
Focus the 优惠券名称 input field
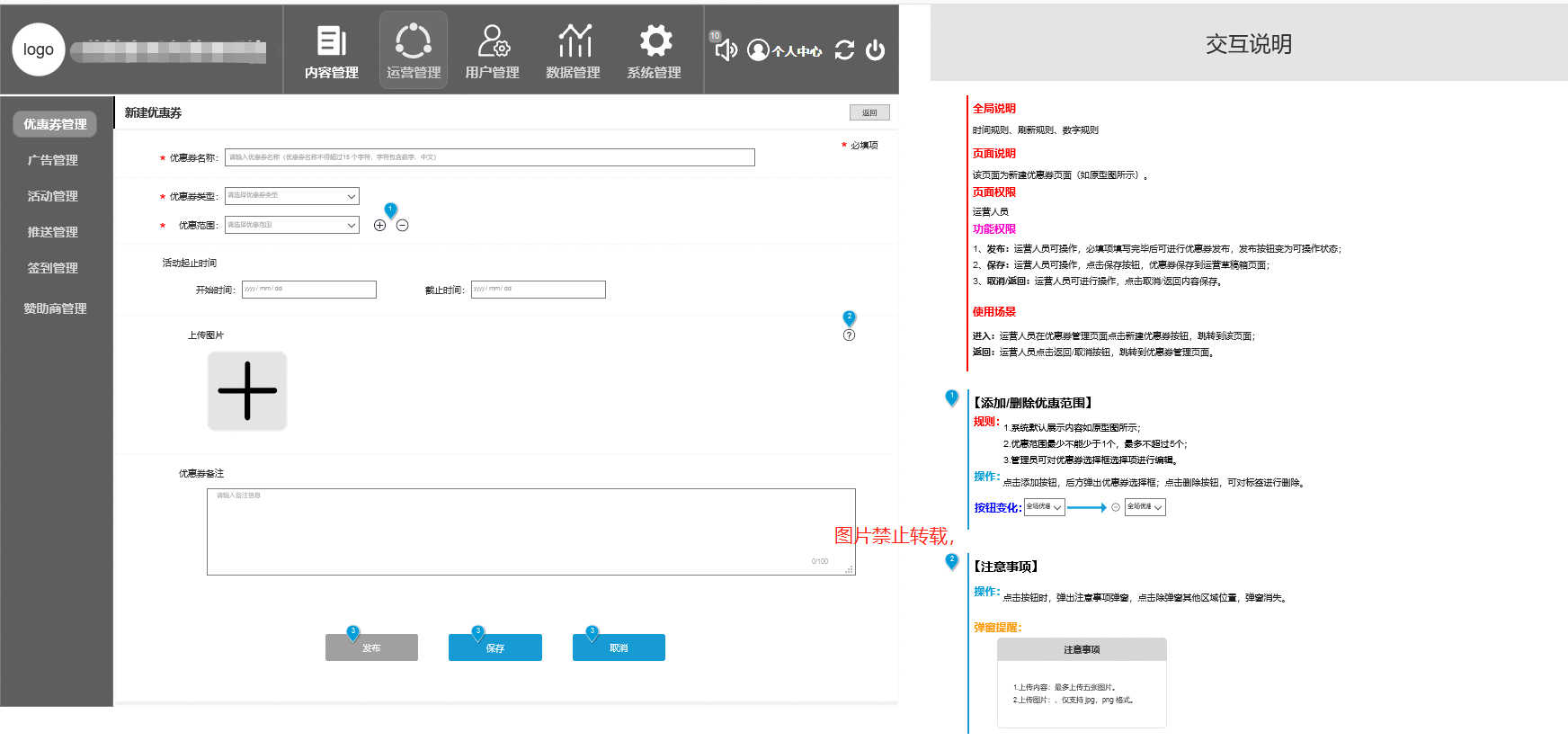[x=490, y=157]
